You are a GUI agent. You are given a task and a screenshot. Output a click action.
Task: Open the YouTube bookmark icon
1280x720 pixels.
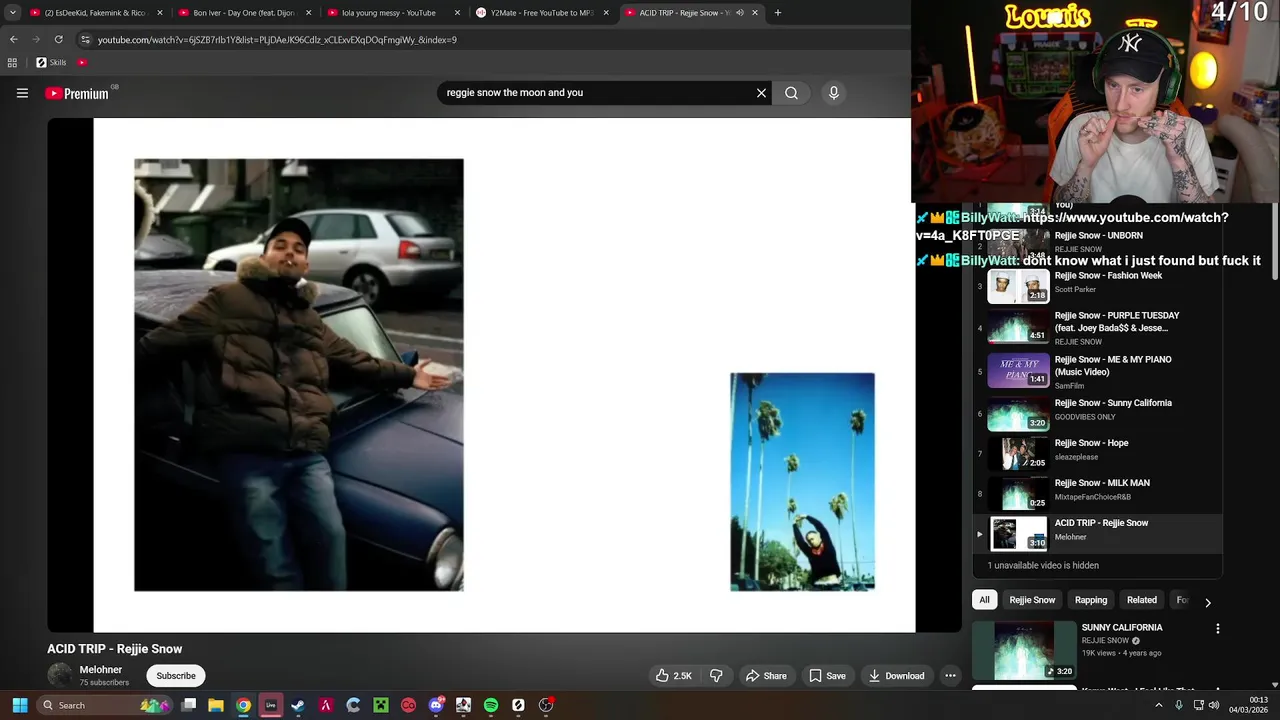coord(82,62)
